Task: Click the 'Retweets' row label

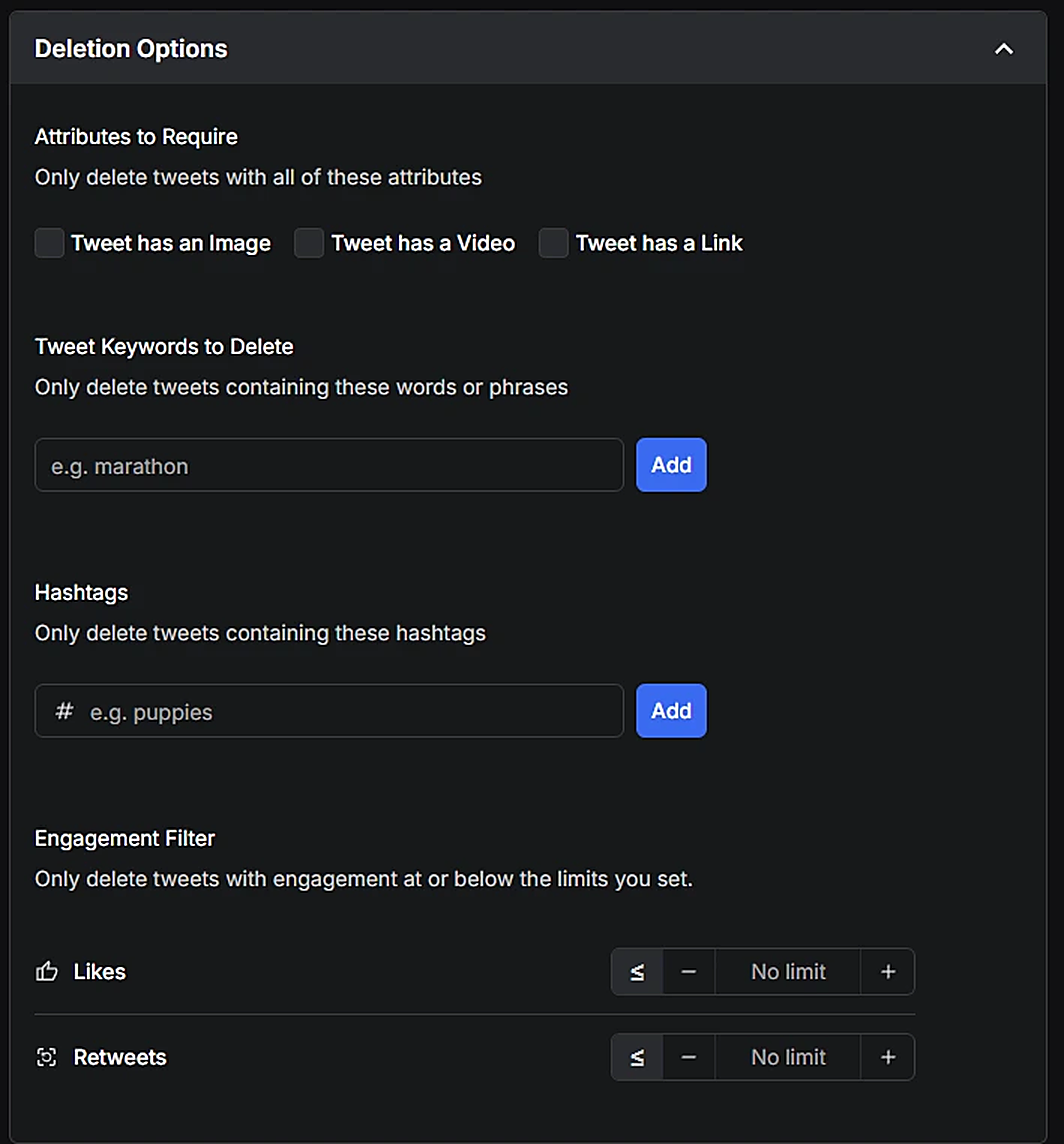Action: point(120,1057)
